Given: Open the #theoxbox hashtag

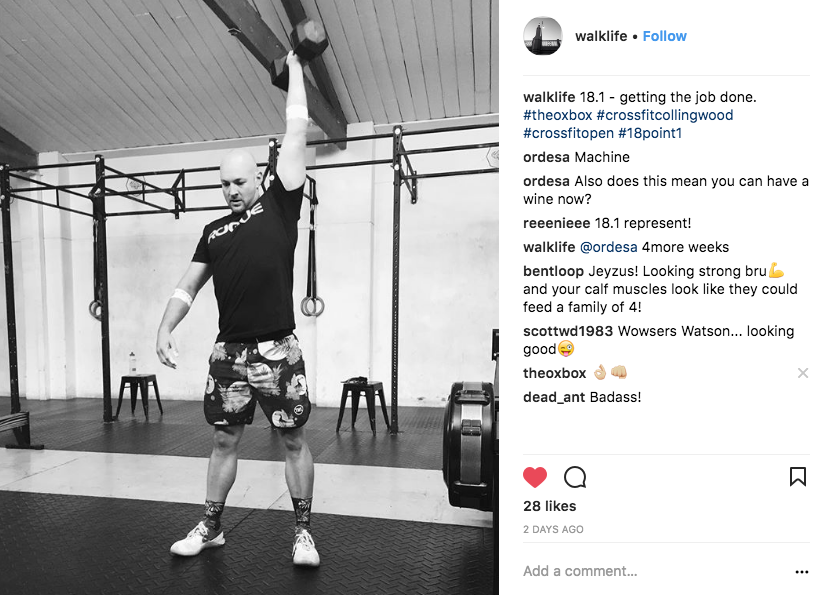Looking at the screenshot, I should [557, 115].
